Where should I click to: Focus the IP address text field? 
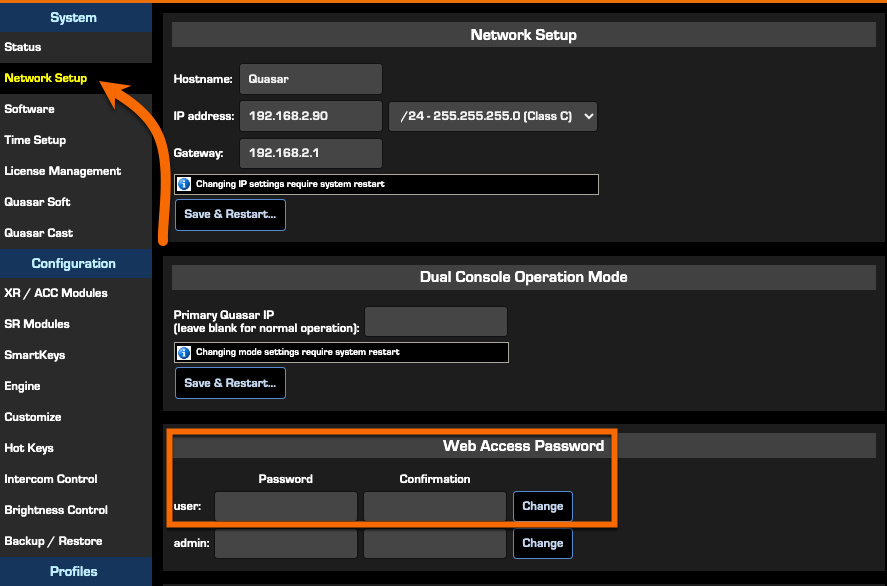coord(310,116)
